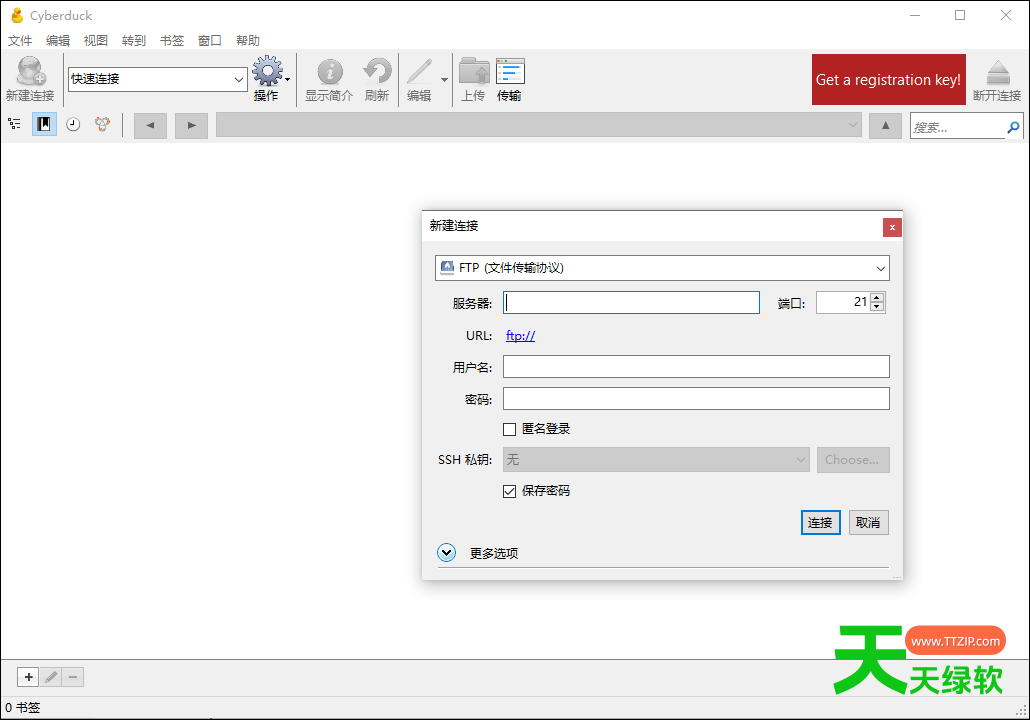Viewport: 1030px width, 720px height.
Task: Open the Quick Connect (快速连接) combo box
Action: [x=158, y=79]
